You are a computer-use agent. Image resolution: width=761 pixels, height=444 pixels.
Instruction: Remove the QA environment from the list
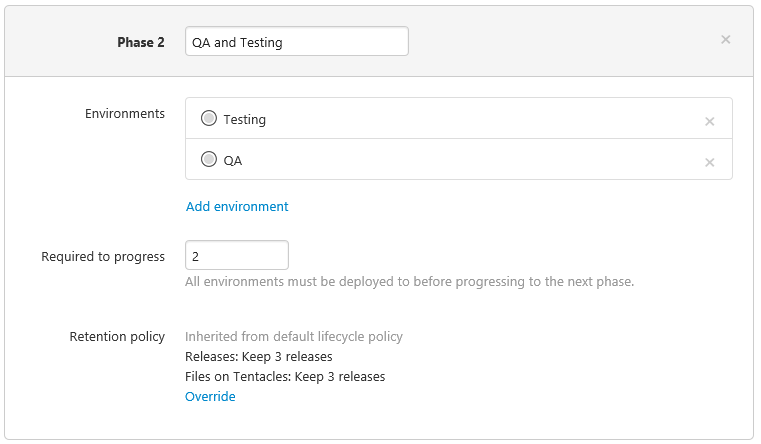click(710, 162)
